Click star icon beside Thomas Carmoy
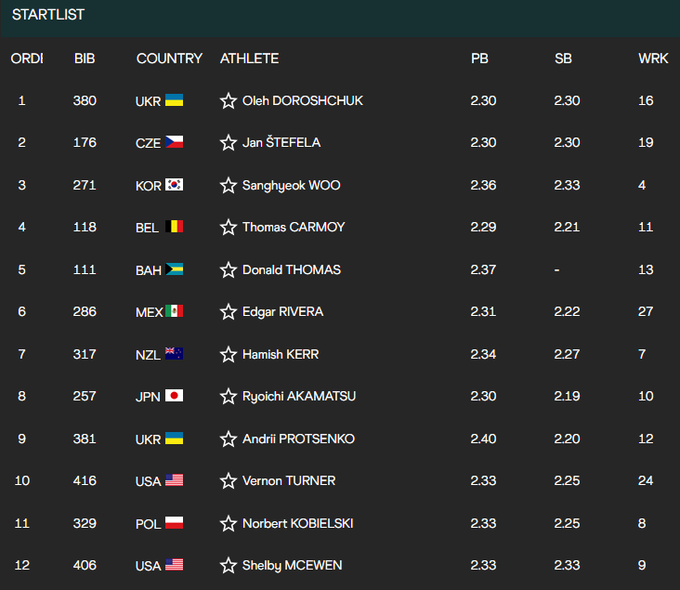This screenshot has height=590, width=680. 229,227
